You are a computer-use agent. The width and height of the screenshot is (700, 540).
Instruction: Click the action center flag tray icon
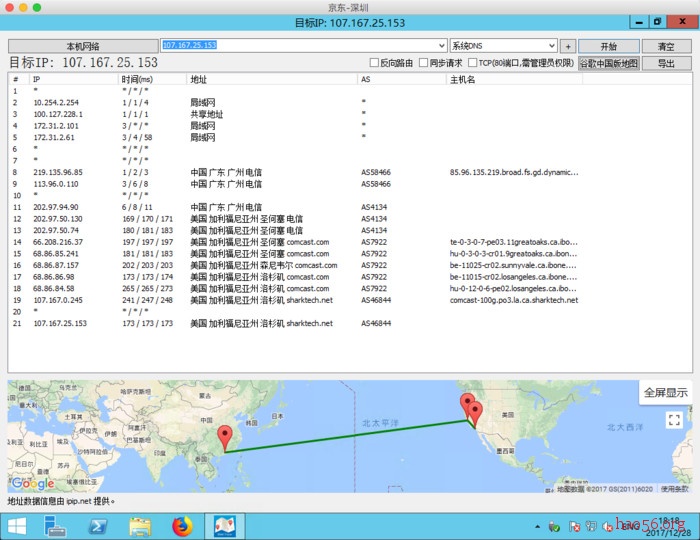coord(575,527)
